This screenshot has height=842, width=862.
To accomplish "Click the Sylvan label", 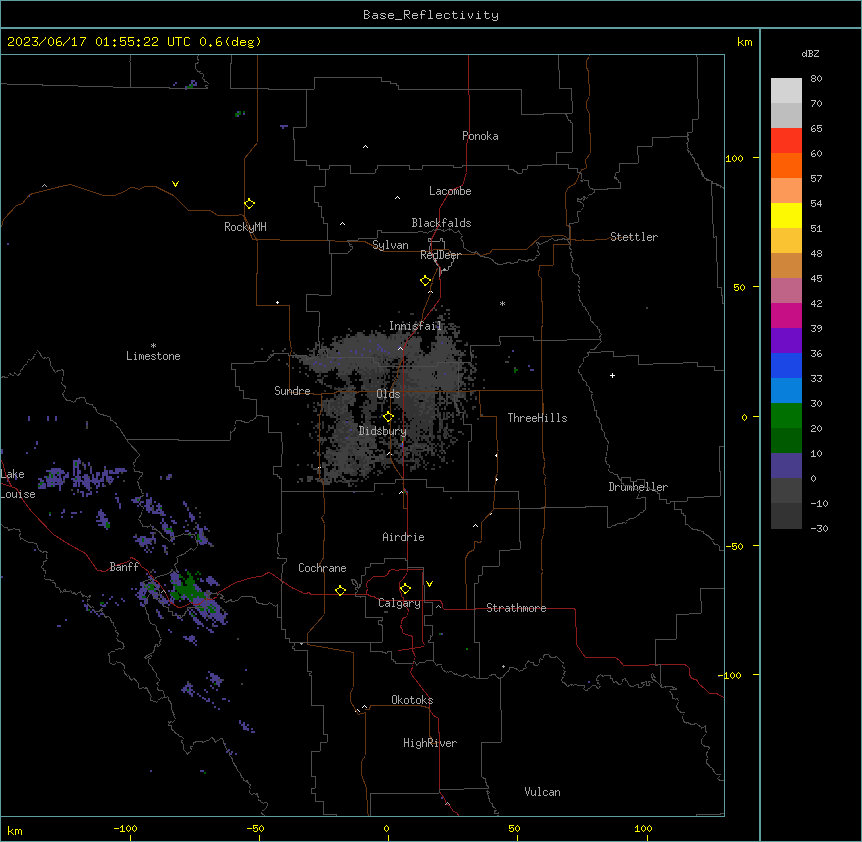I will click(x=390, y=245).
